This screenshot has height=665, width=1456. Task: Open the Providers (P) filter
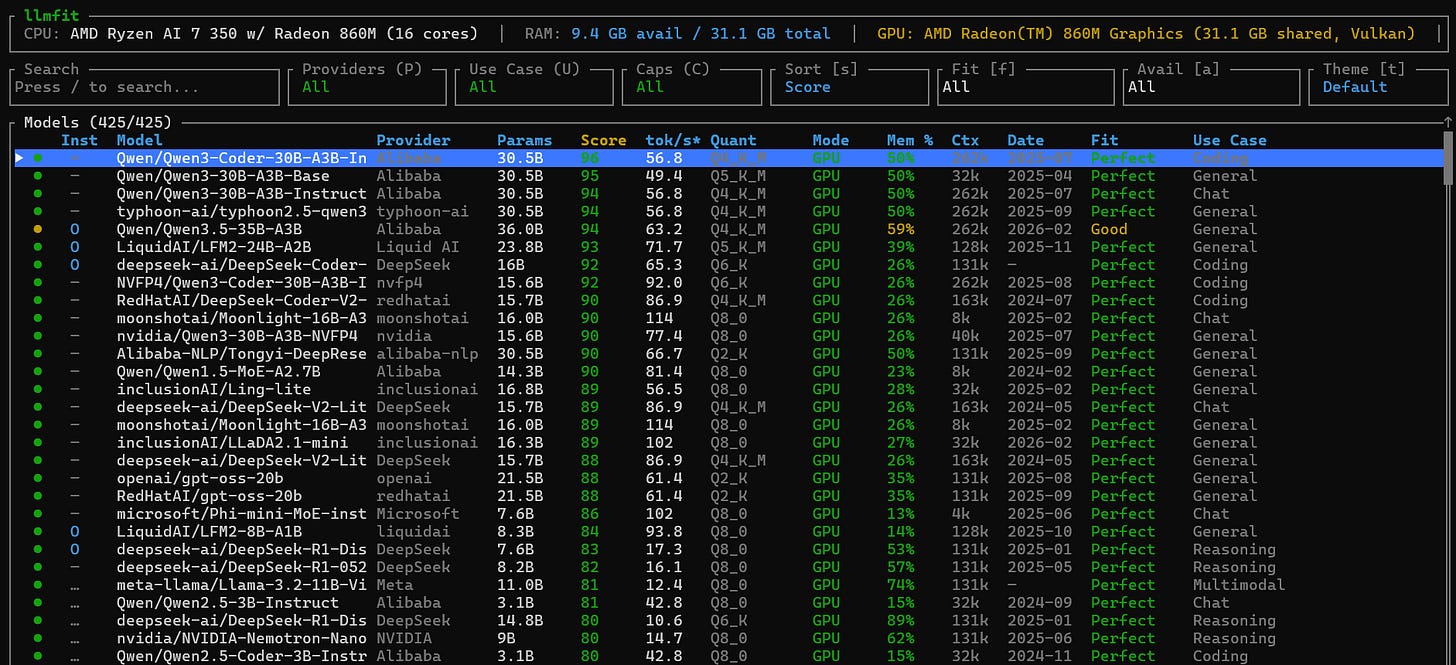coord(369,87)
